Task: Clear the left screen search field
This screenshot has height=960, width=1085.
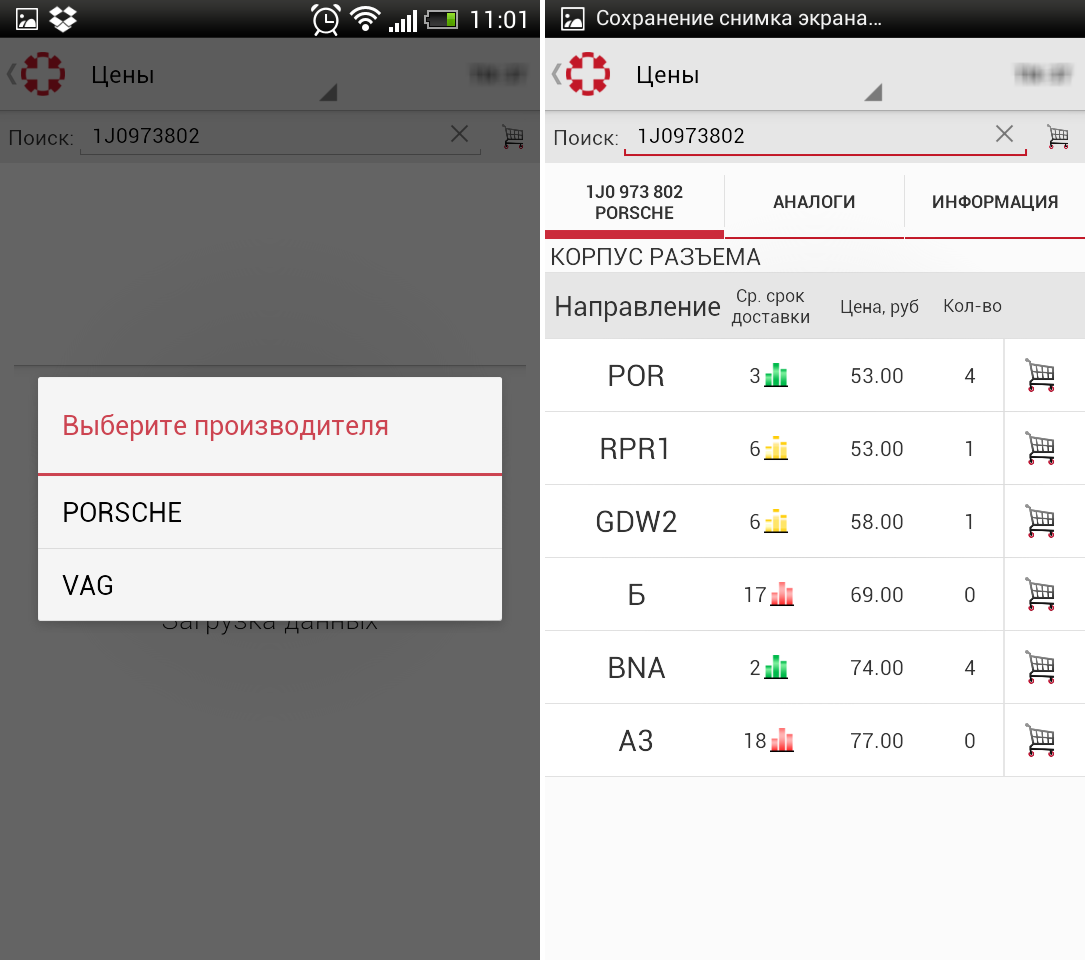Action: (459, 134)
